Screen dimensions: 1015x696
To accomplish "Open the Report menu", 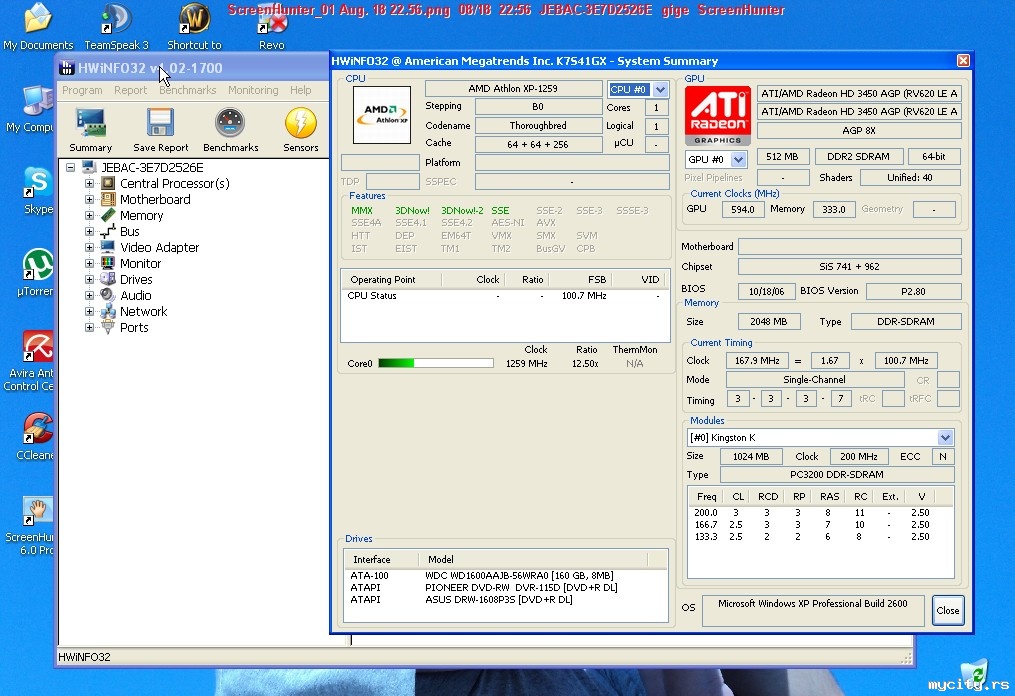I will pos(130,90).
